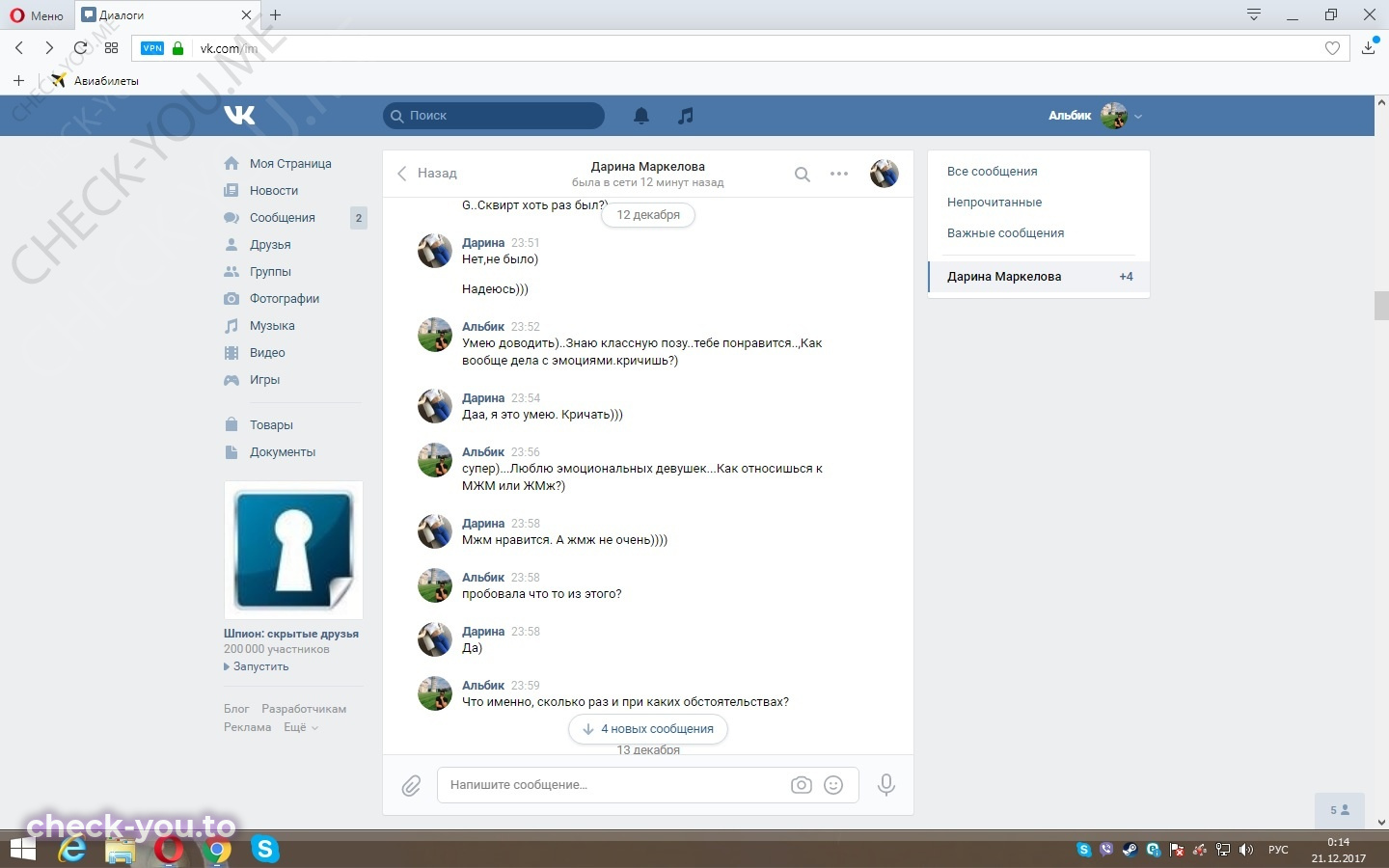1389x868 pixels.
Task: Open Разработчикам footer link
Action: click(x=304, y=709)
